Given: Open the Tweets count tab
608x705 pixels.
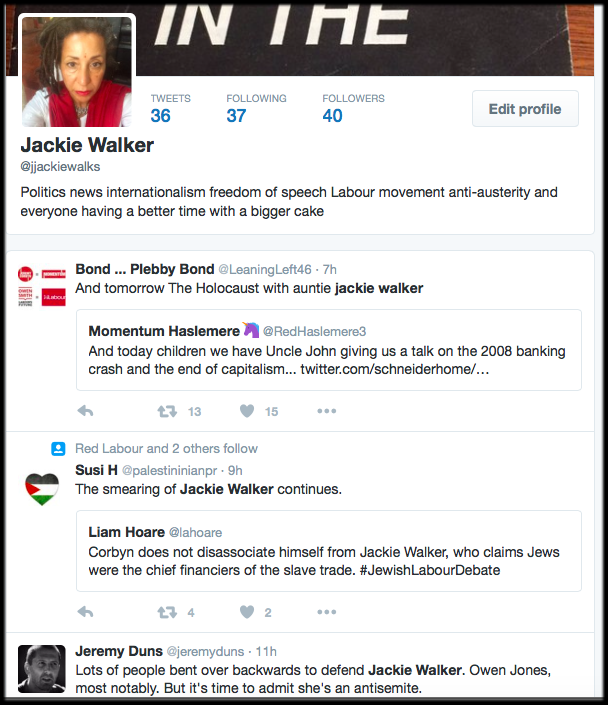Looking at the screenshot, I should (x=170, y=108).
